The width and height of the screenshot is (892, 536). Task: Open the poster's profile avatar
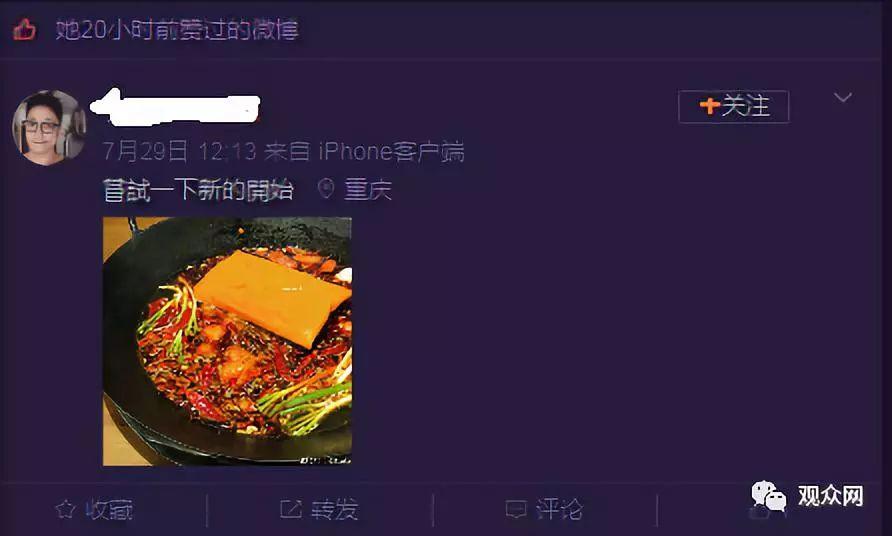click(49, 128)
